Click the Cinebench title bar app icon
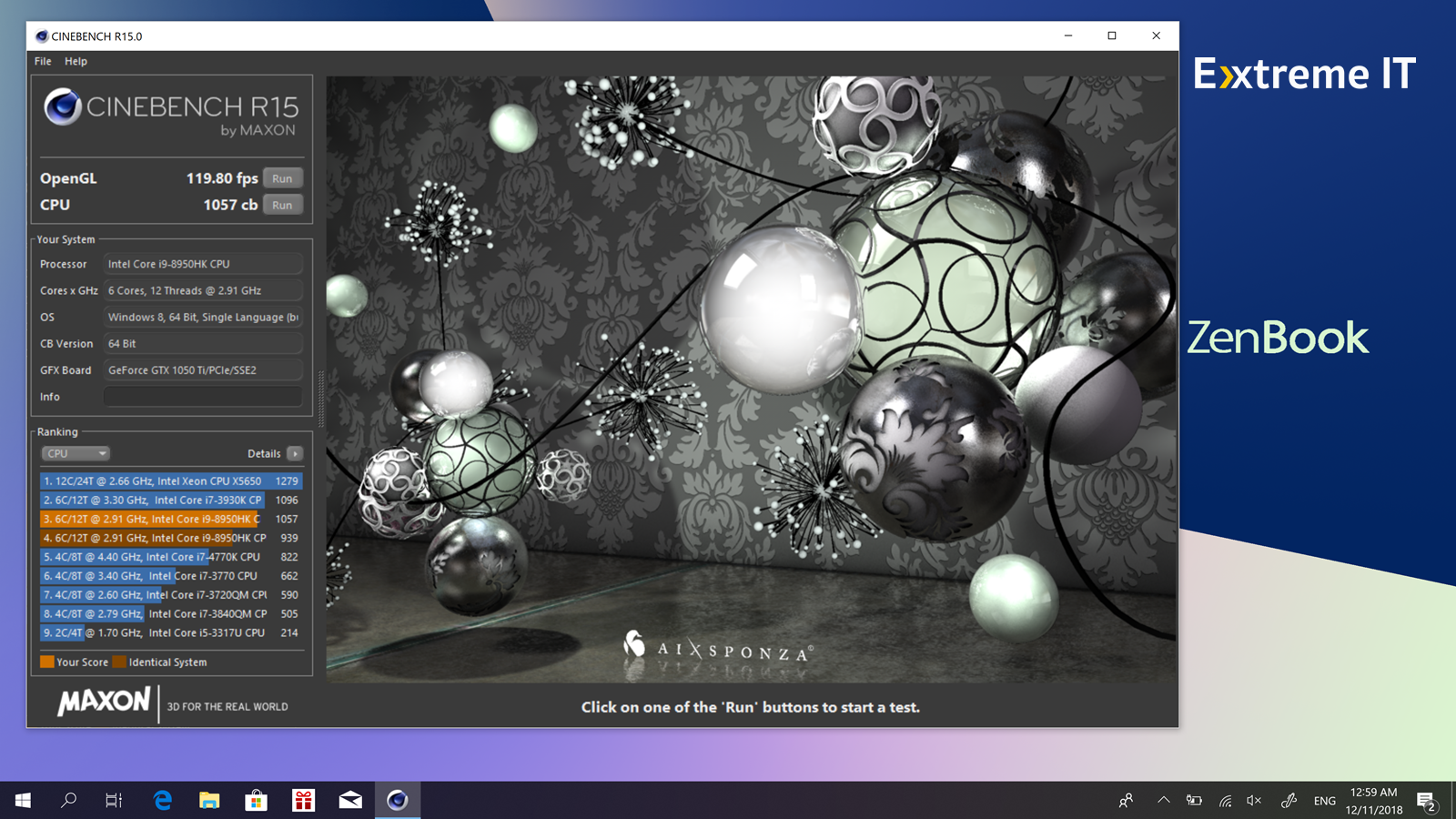Viewport: 1456px width, 819px height. coord(41,36)
